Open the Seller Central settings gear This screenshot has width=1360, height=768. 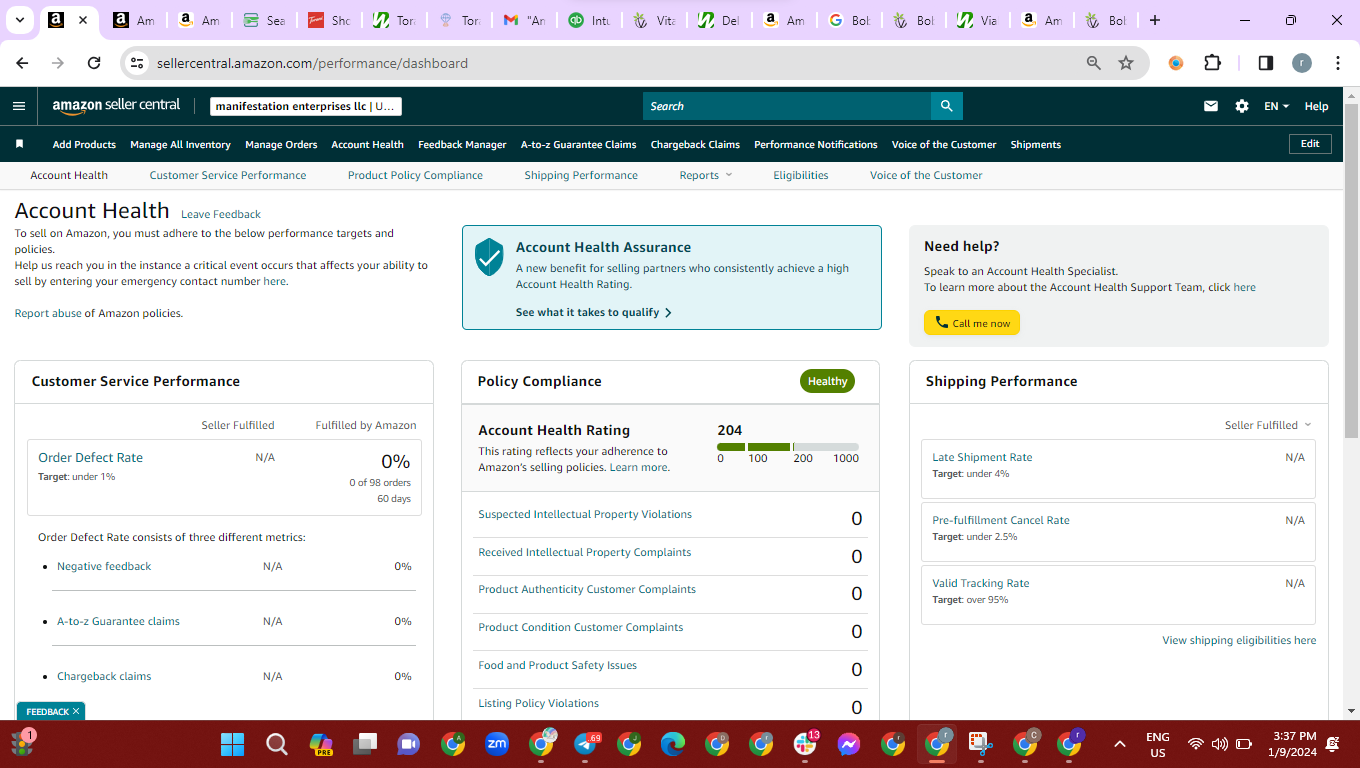point(1242,106)
